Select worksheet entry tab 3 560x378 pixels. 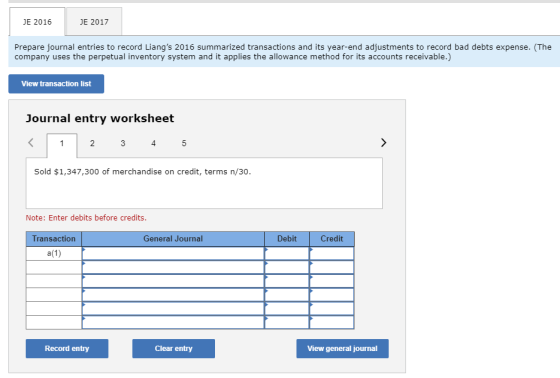123,143
